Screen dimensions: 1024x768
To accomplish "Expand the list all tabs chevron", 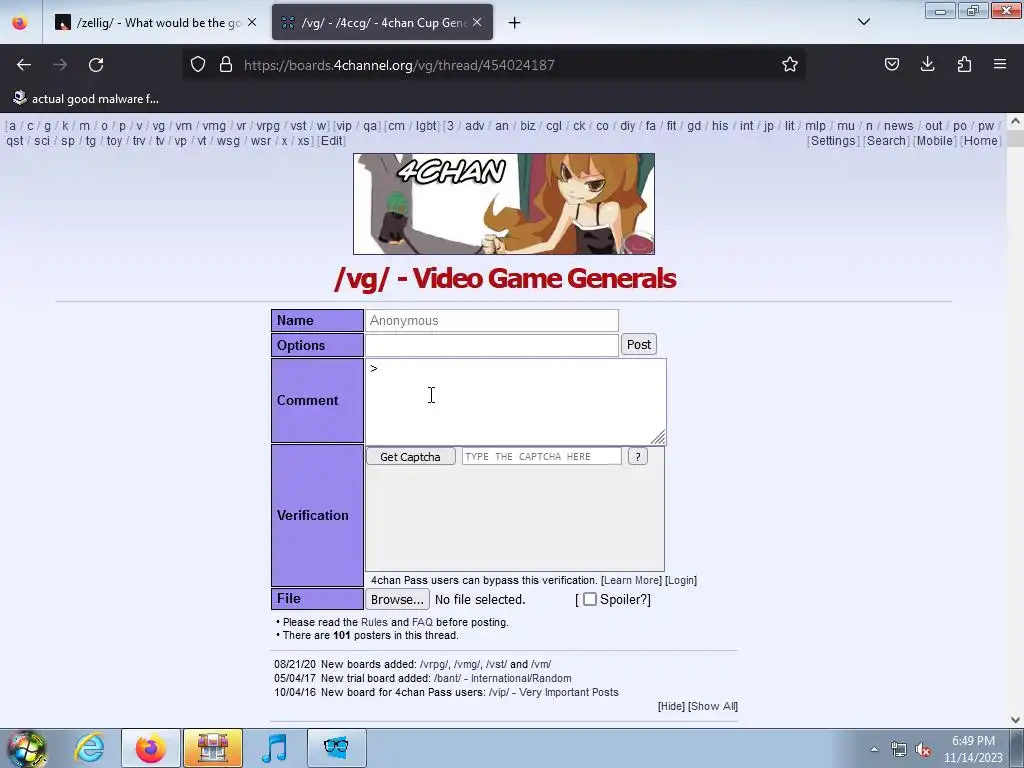I will [863, 22].
